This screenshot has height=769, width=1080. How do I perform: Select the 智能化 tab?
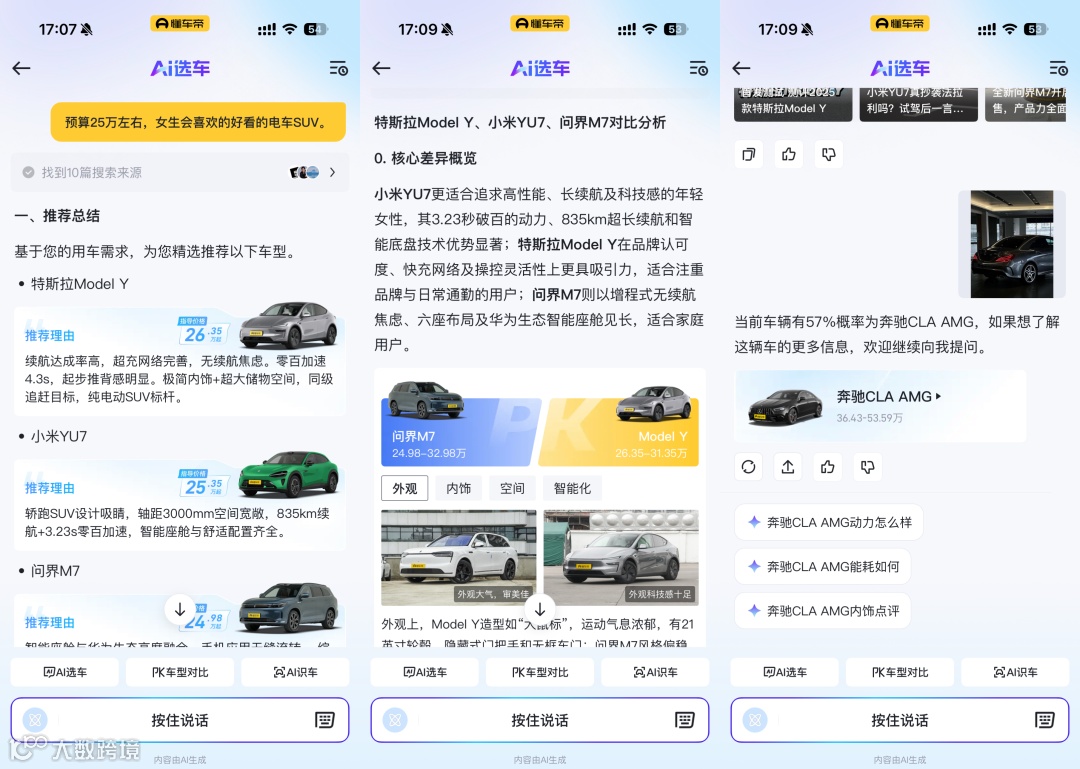572,489
